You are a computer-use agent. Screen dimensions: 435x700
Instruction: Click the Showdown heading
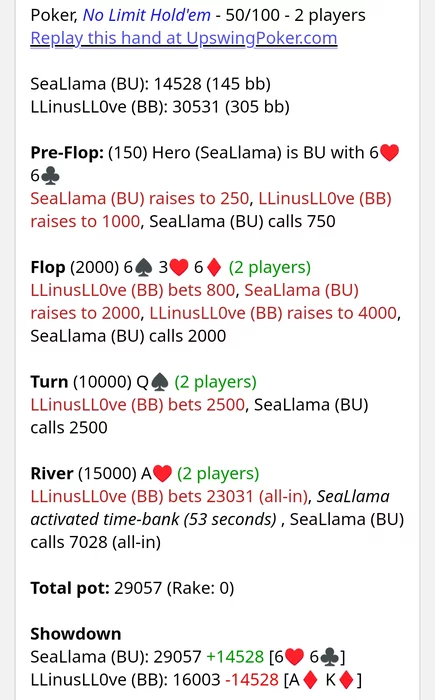[x=75, y=634]
